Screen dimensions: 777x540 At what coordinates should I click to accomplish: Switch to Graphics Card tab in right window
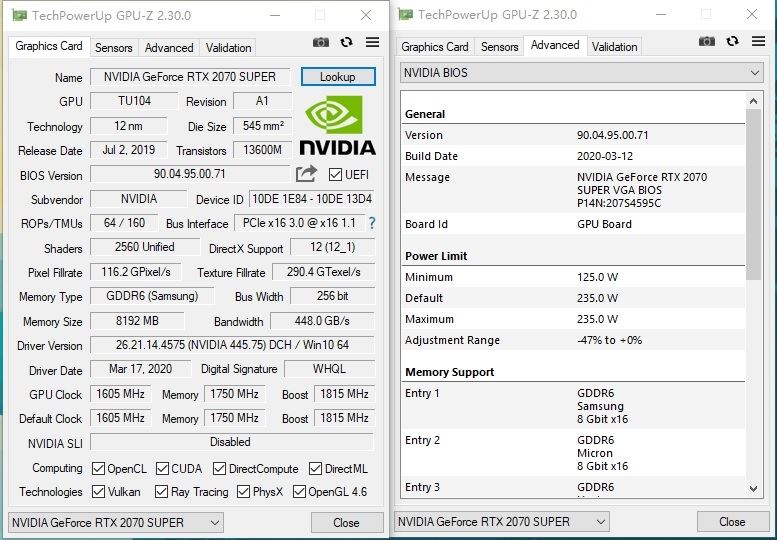pos(435,47)
